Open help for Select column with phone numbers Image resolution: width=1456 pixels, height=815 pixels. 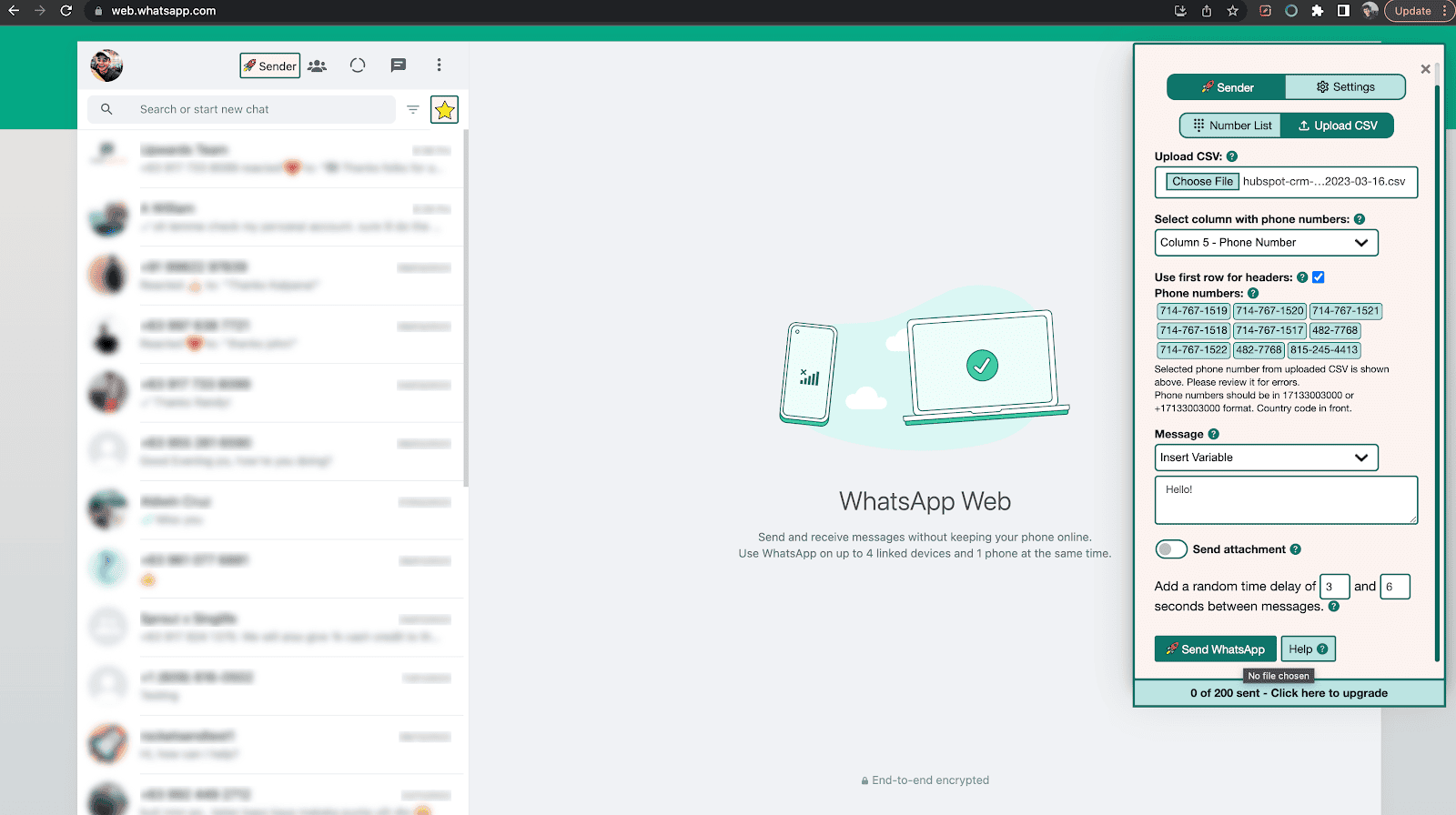(1360, 219)
